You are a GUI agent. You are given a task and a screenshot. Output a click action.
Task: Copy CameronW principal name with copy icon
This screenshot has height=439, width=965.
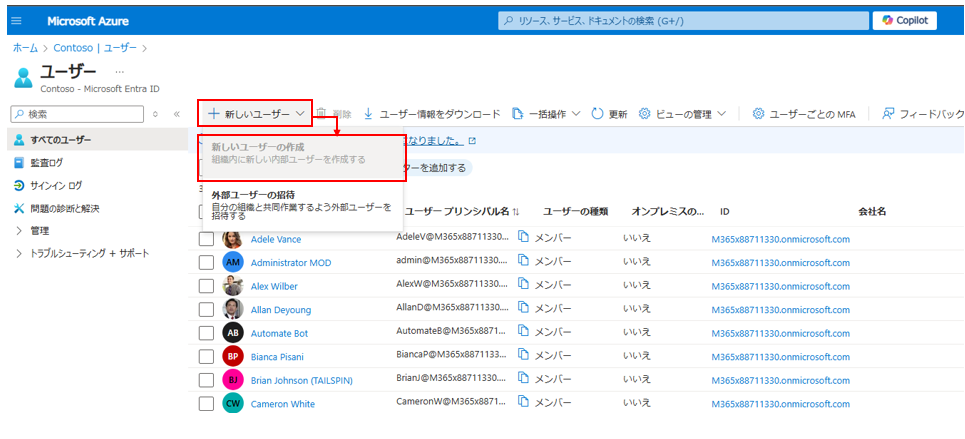pos(524,401)
